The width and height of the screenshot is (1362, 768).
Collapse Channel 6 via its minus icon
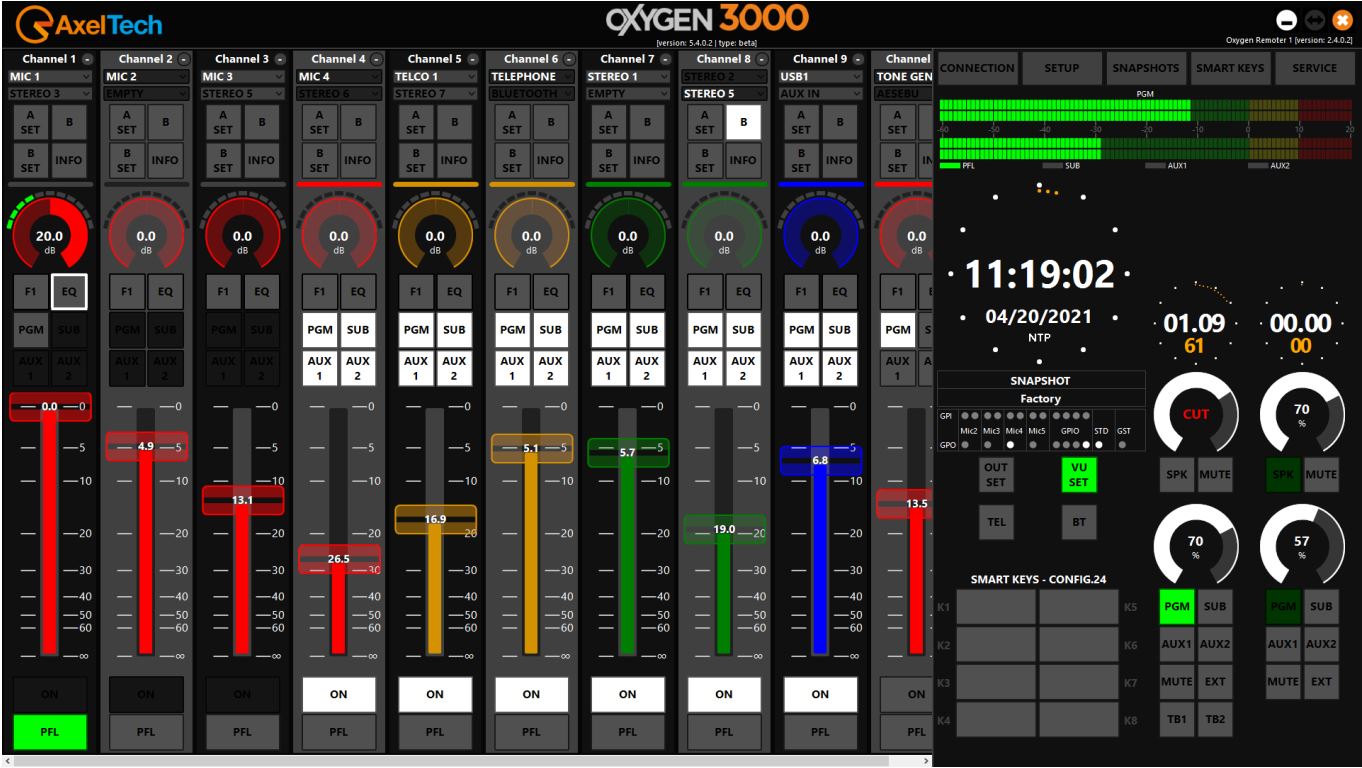(569, 59)
